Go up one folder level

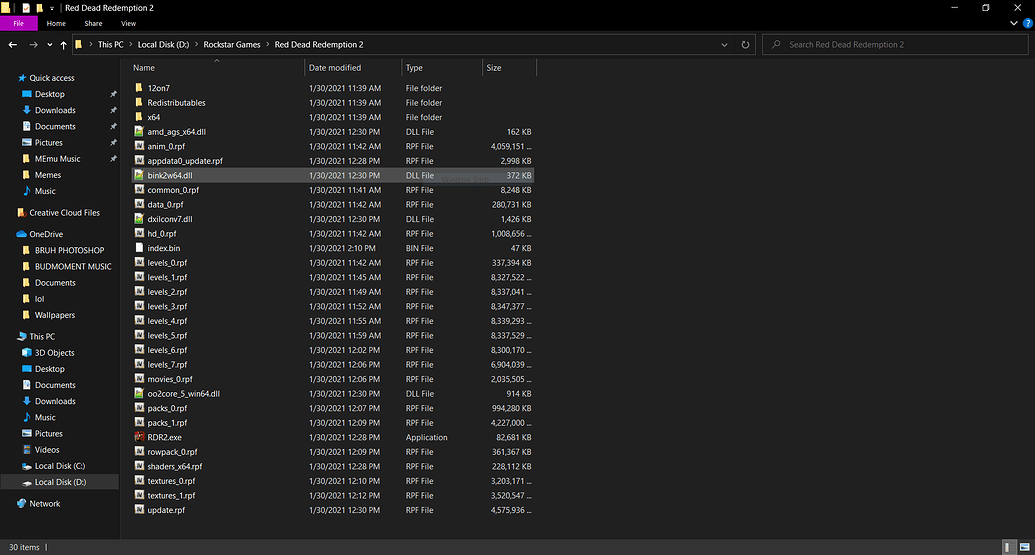coord(63,44)
